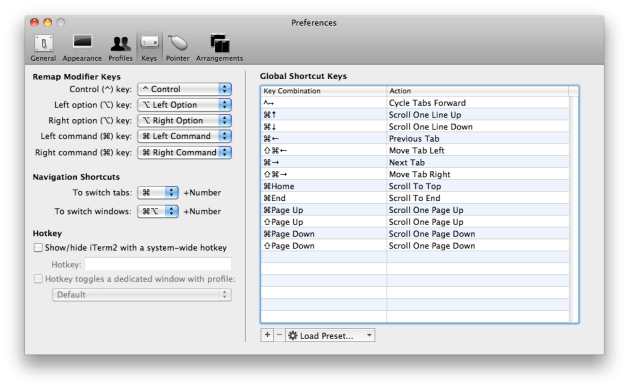Screen dimensions: 629x389
Task: Open the Load Preset gear menu
Action: pos(330,335)
